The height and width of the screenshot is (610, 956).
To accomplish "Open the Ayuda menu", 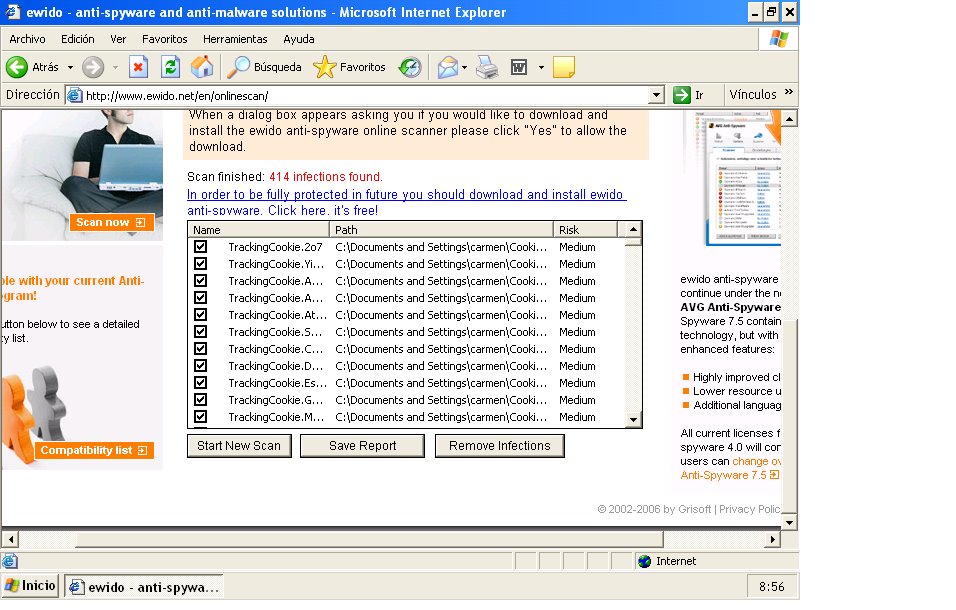I will tap(299, 39).
